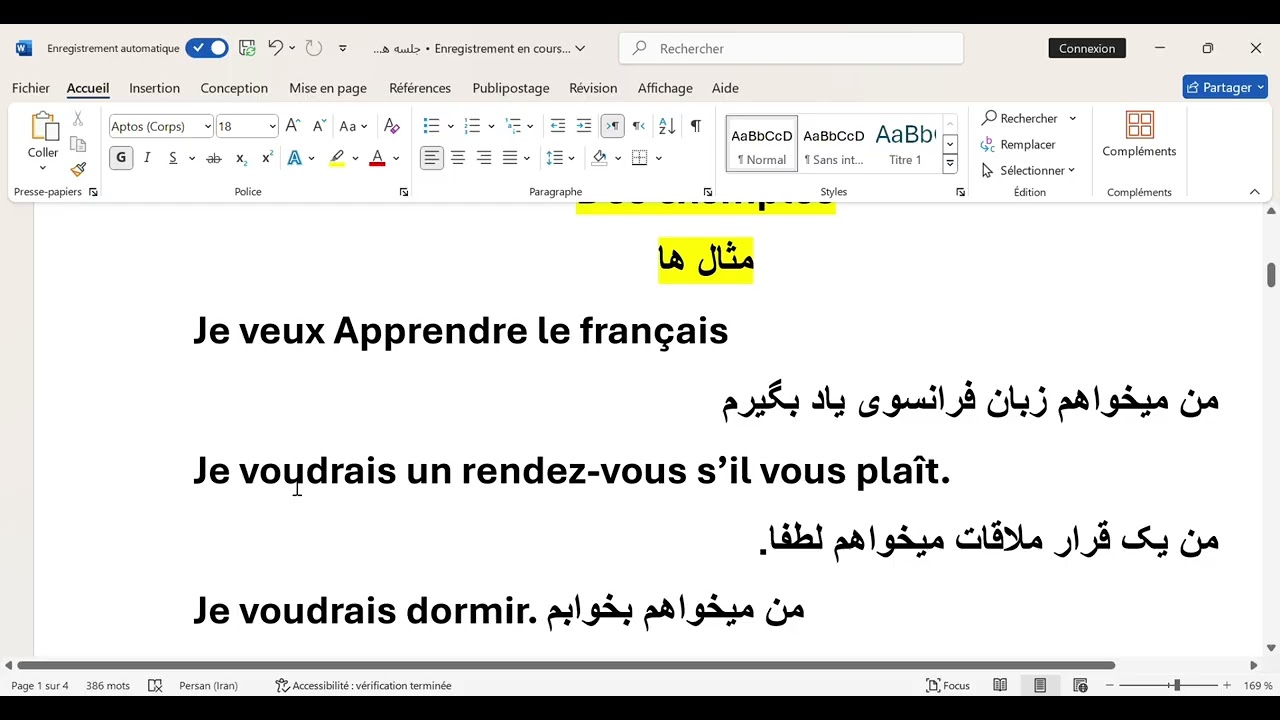Toggle Focus mode
Image resolution: width=1280 pixels, height=720 pixels.
[x=948, y=686]
